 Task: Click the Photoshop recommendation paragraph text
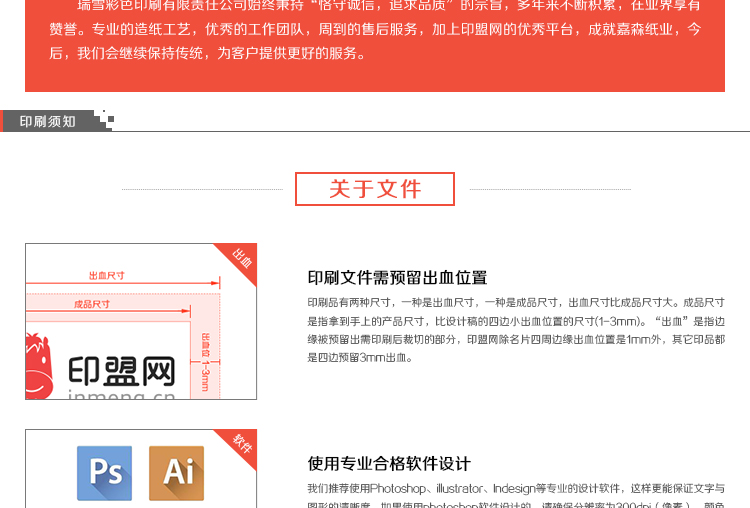point(515,496)
